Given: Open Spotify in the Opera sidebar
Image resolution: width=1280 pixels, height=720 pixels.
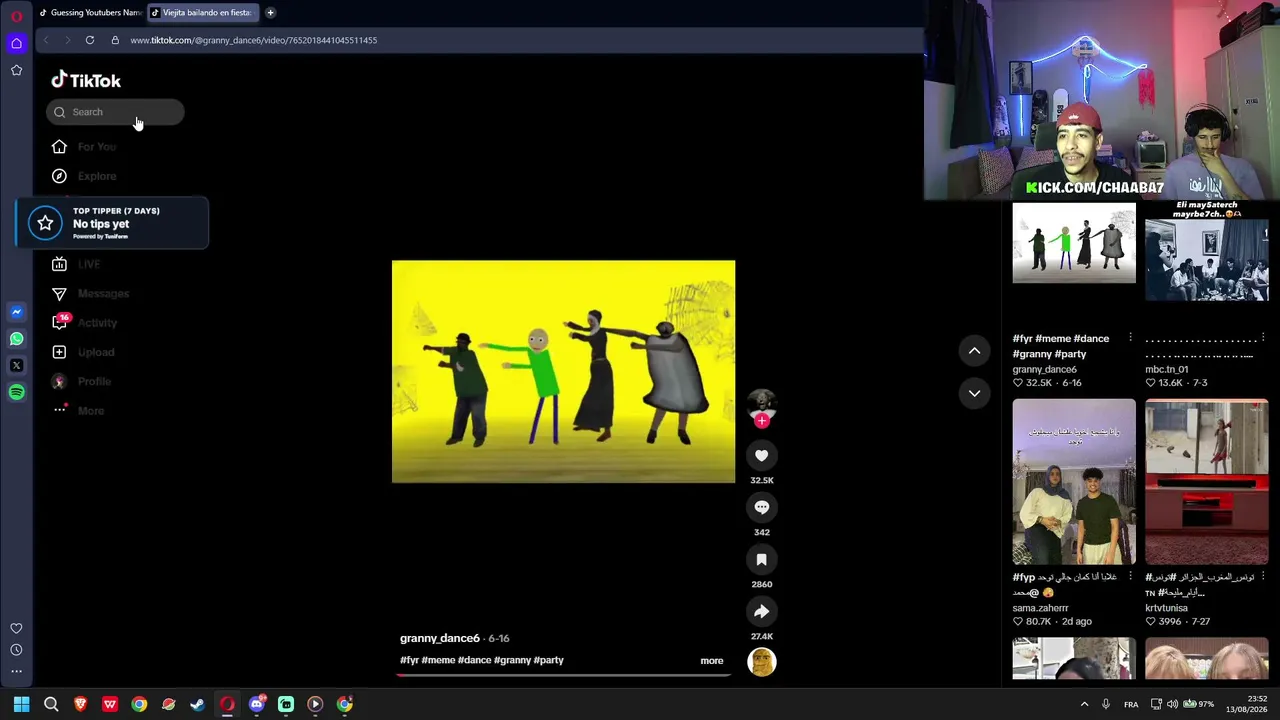Looking at the screenshot, I should 16,393.
